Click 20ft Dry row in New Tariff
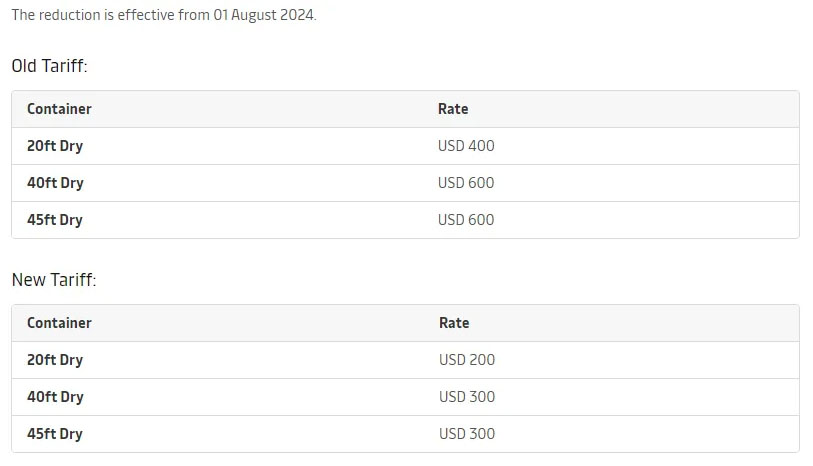 405,360
